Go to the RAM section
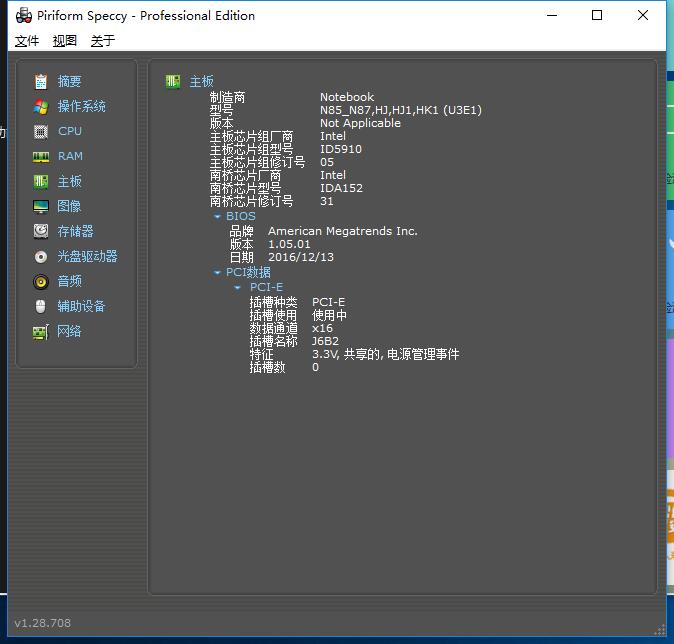674x644 pixels. click(x=70, y=156)
